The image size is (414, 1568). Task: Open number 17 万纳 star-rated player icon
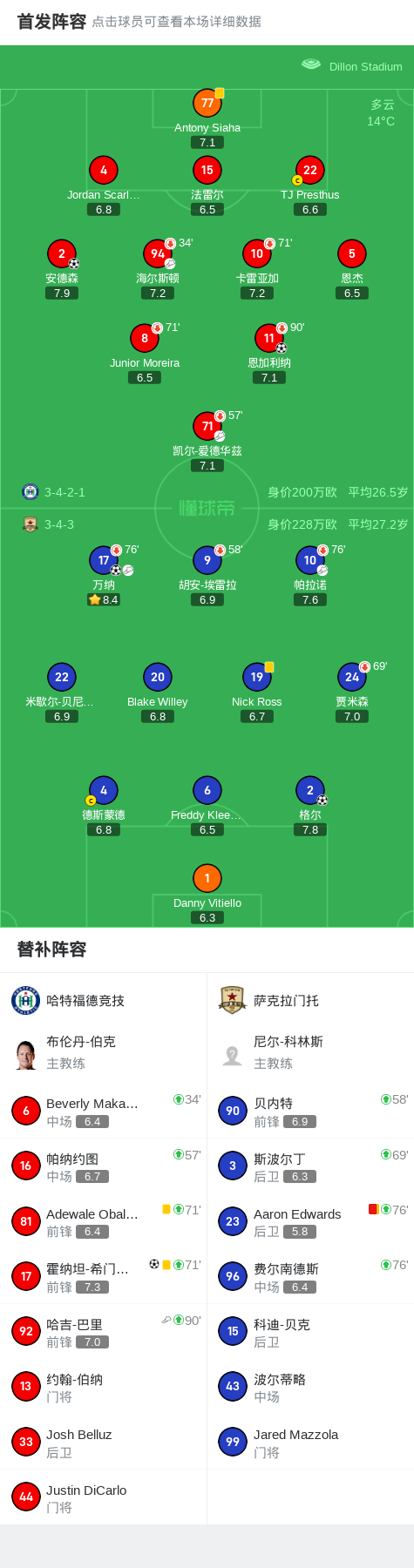click(104, 560)
